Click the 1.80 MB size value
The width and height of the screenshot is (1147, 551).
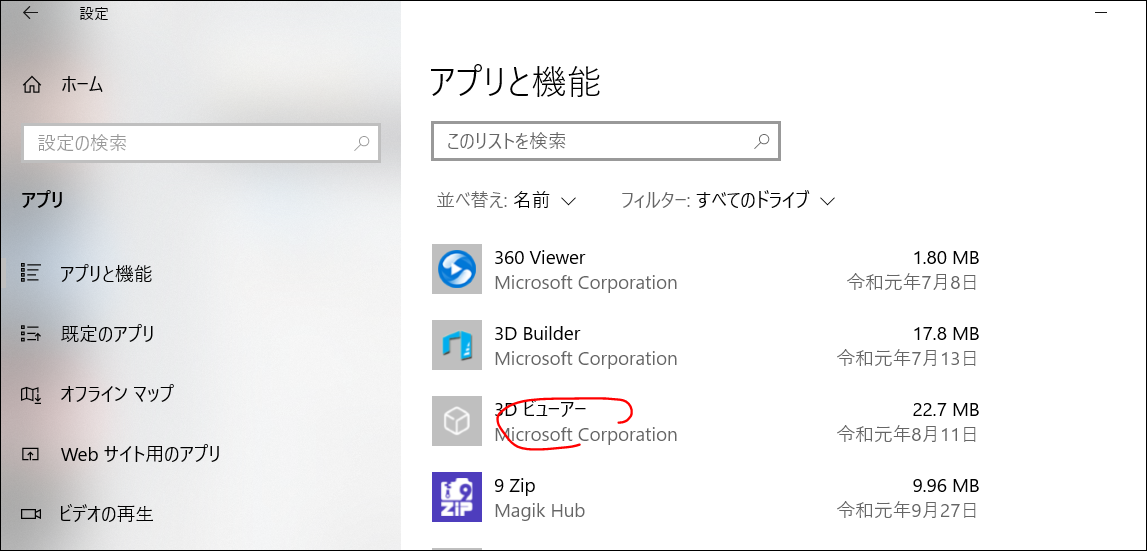coord(945,258)
